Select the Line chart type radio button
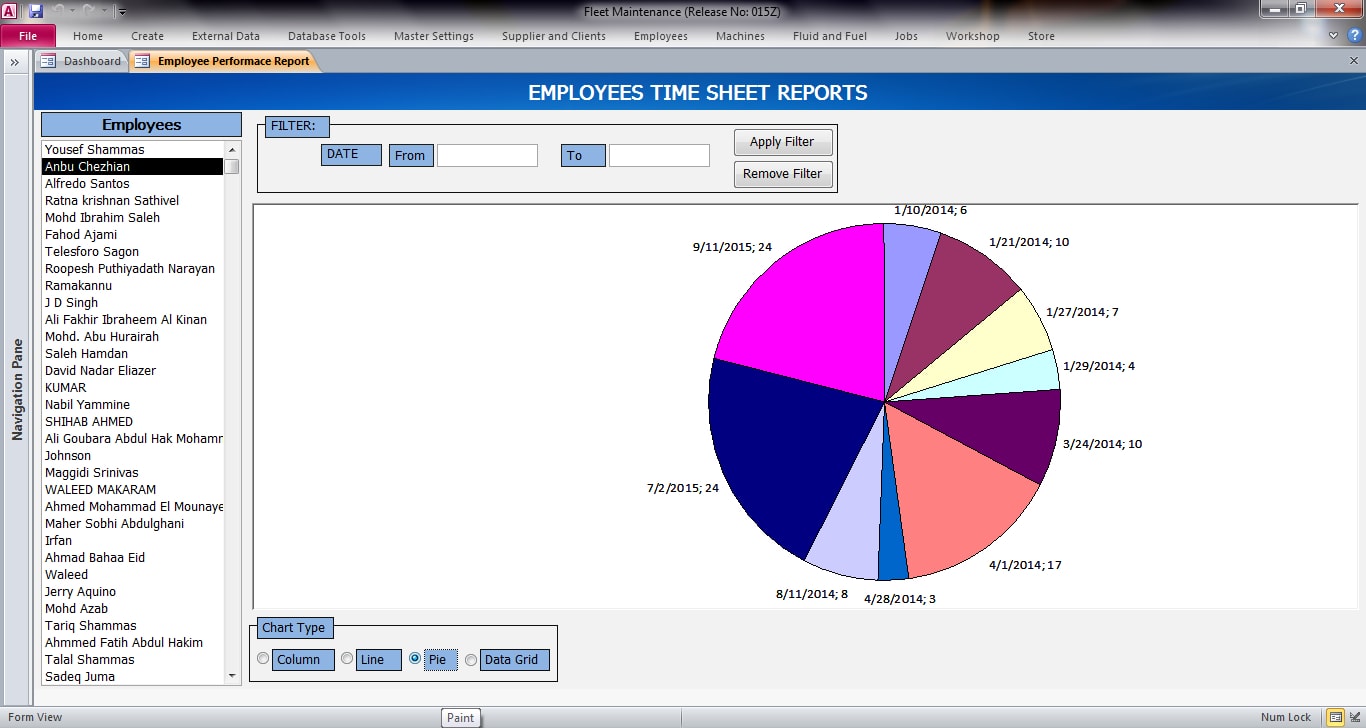 [347, 659]
